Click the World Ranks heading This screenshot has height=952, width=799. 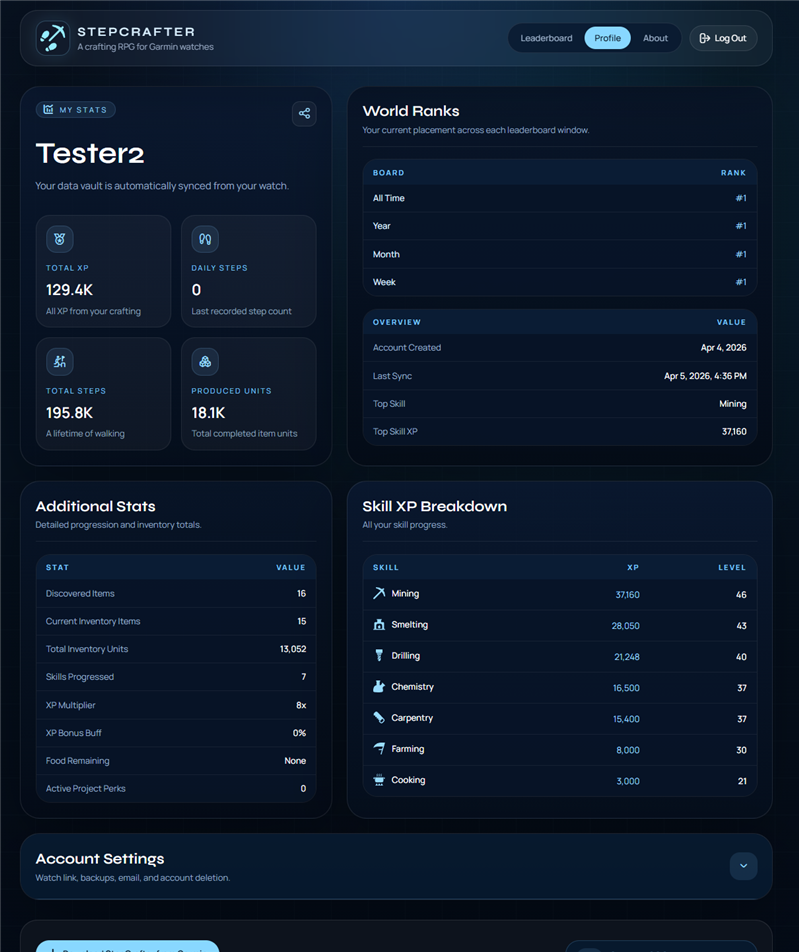(x=410, y=111)
